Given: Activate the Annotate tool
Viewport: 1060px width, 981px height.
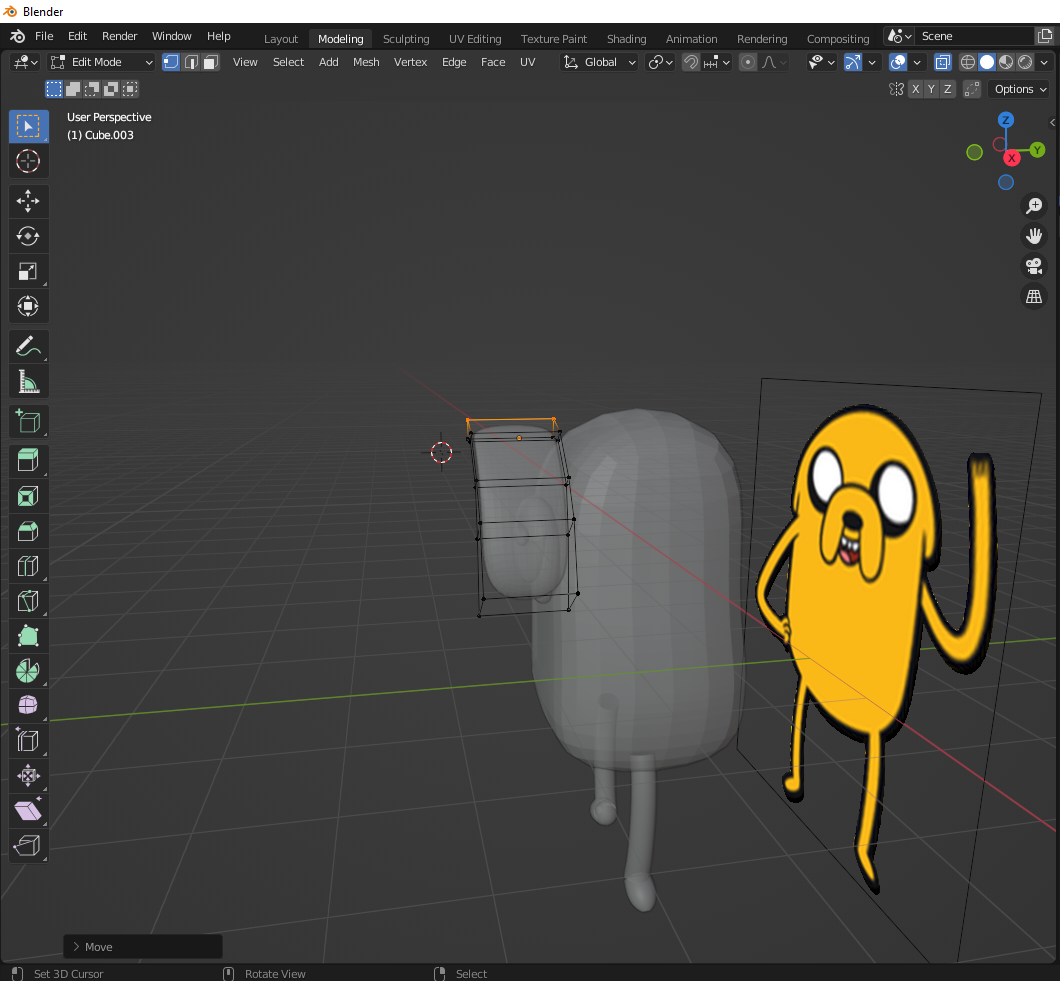Looking at the screenshot, I should (x=28, y=346).
